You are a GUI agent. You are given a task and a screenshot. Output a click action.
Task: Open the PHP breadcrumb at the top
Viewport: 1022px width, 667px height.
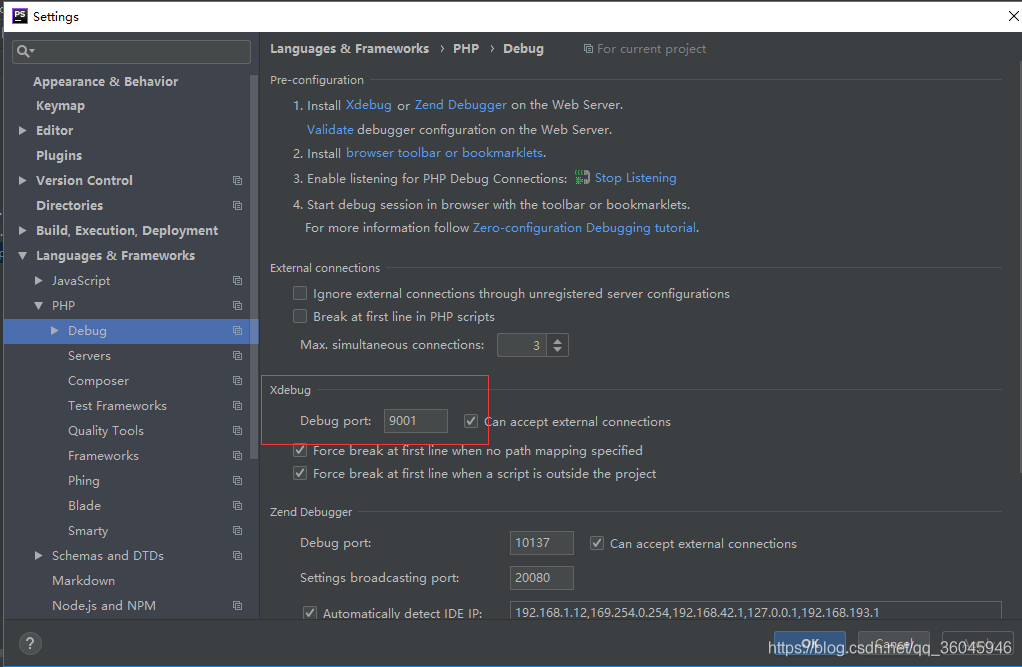(x=466, y=48)
